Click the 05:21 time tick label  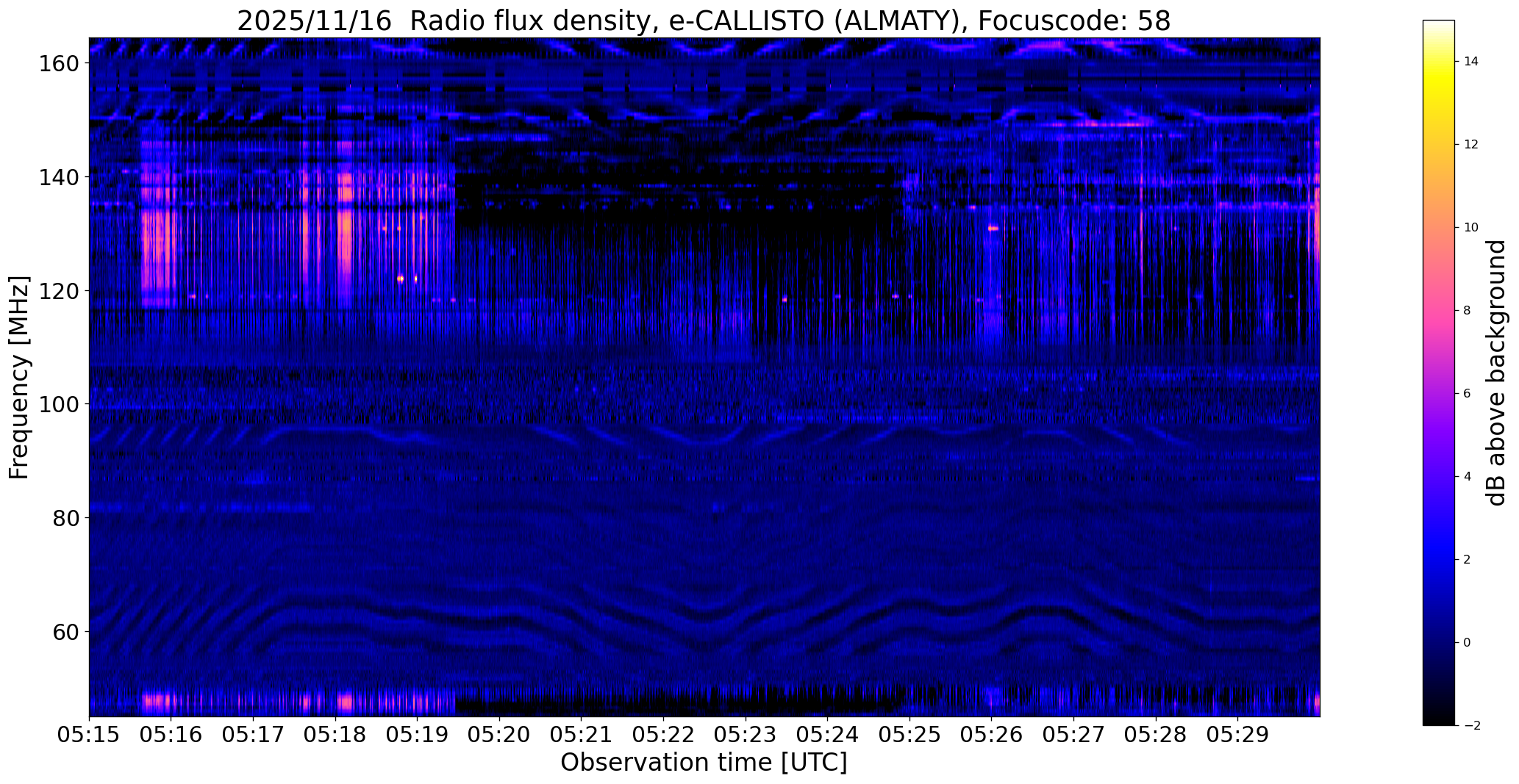click(x=582, y=734)
